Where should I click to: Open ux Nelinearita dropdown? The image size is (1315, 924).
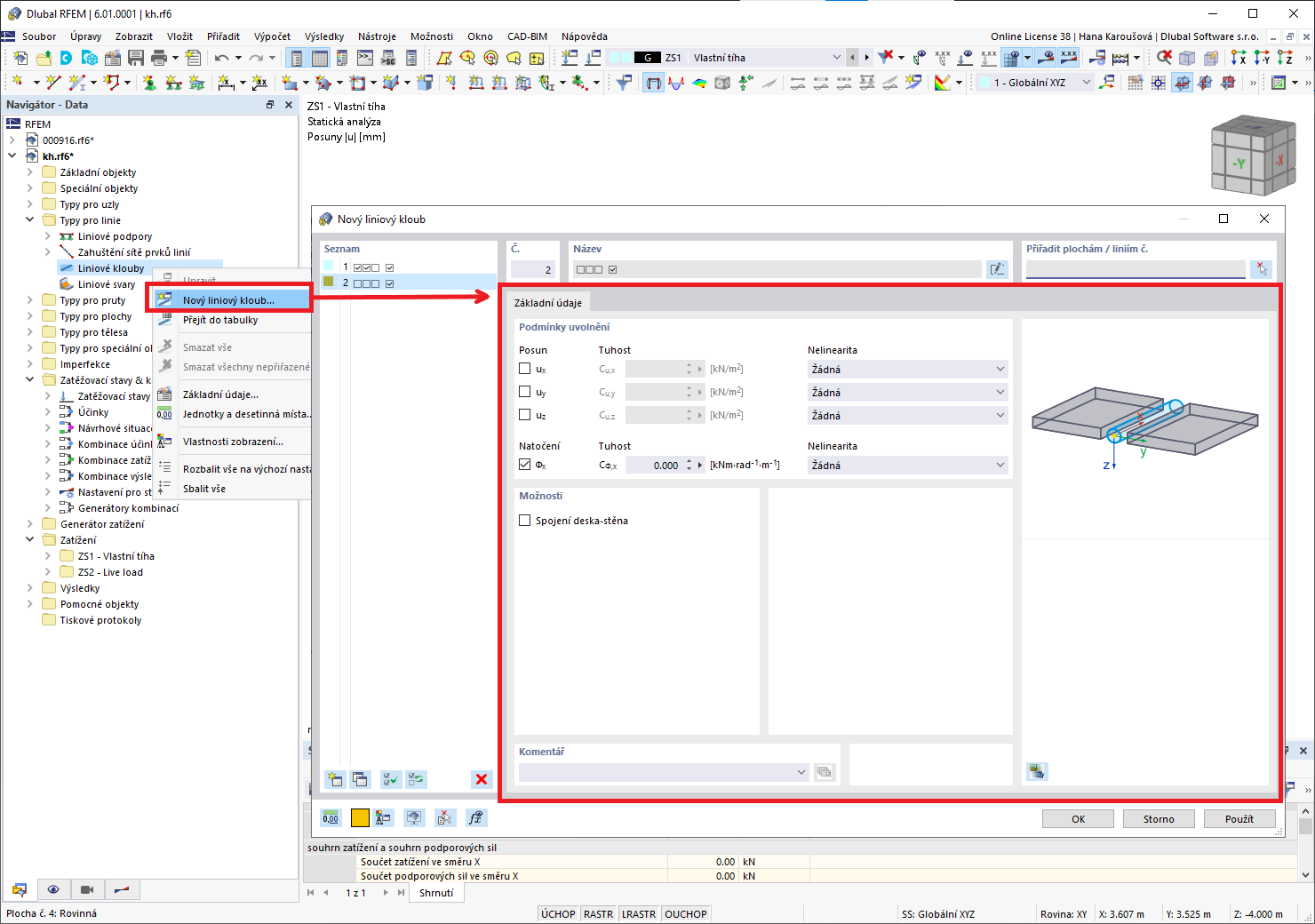click(x=908, y=369)
